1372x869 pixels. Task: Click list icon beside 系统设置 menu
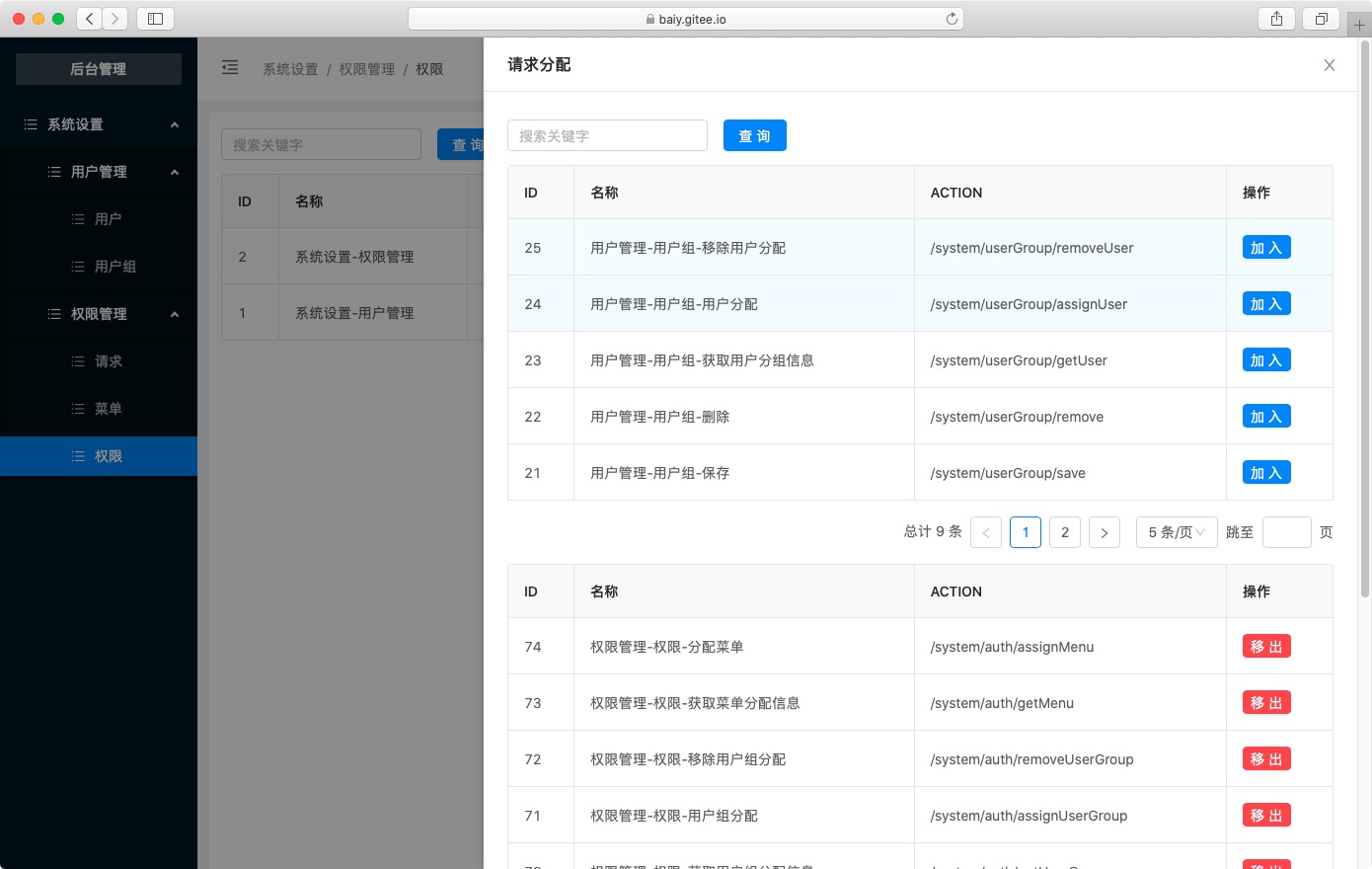31,124
